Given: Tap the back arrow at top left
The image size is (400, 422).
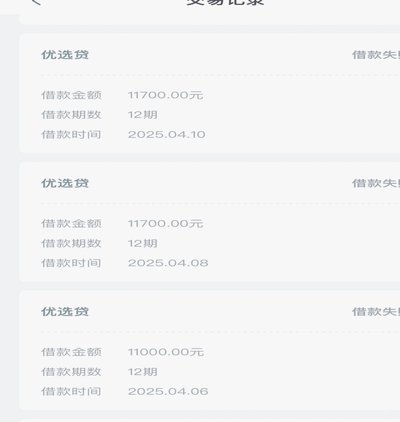Looking at the screenshot, I should pyautogui.click(x=36, y=2).
